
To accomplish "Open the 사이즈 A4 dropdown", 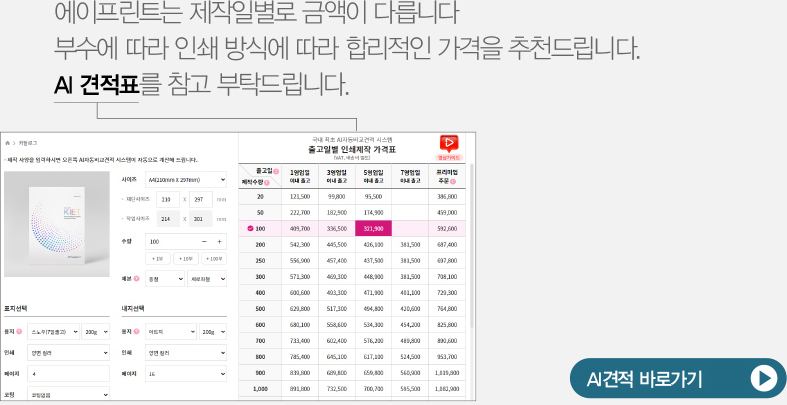I will 186,179.
